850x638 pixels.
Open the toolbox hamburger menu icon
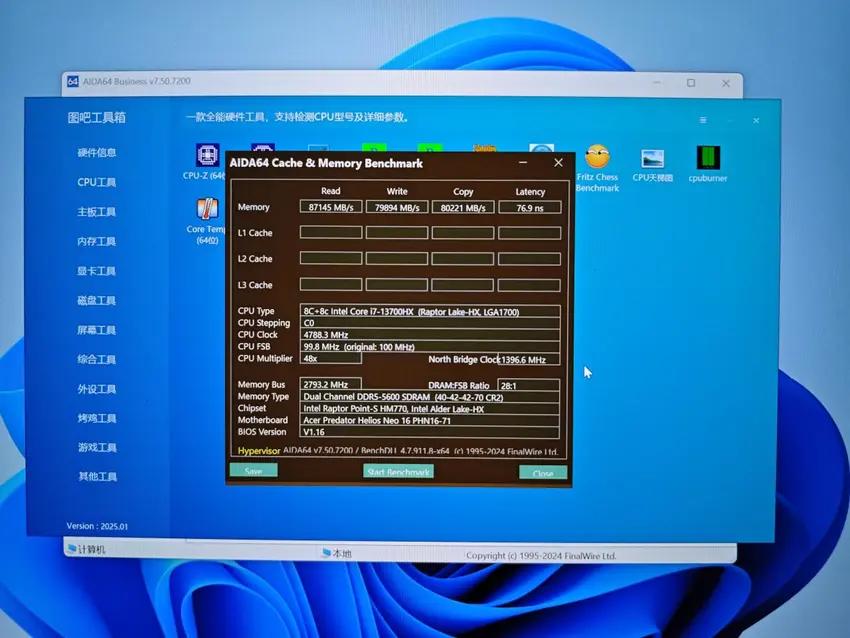703,120
